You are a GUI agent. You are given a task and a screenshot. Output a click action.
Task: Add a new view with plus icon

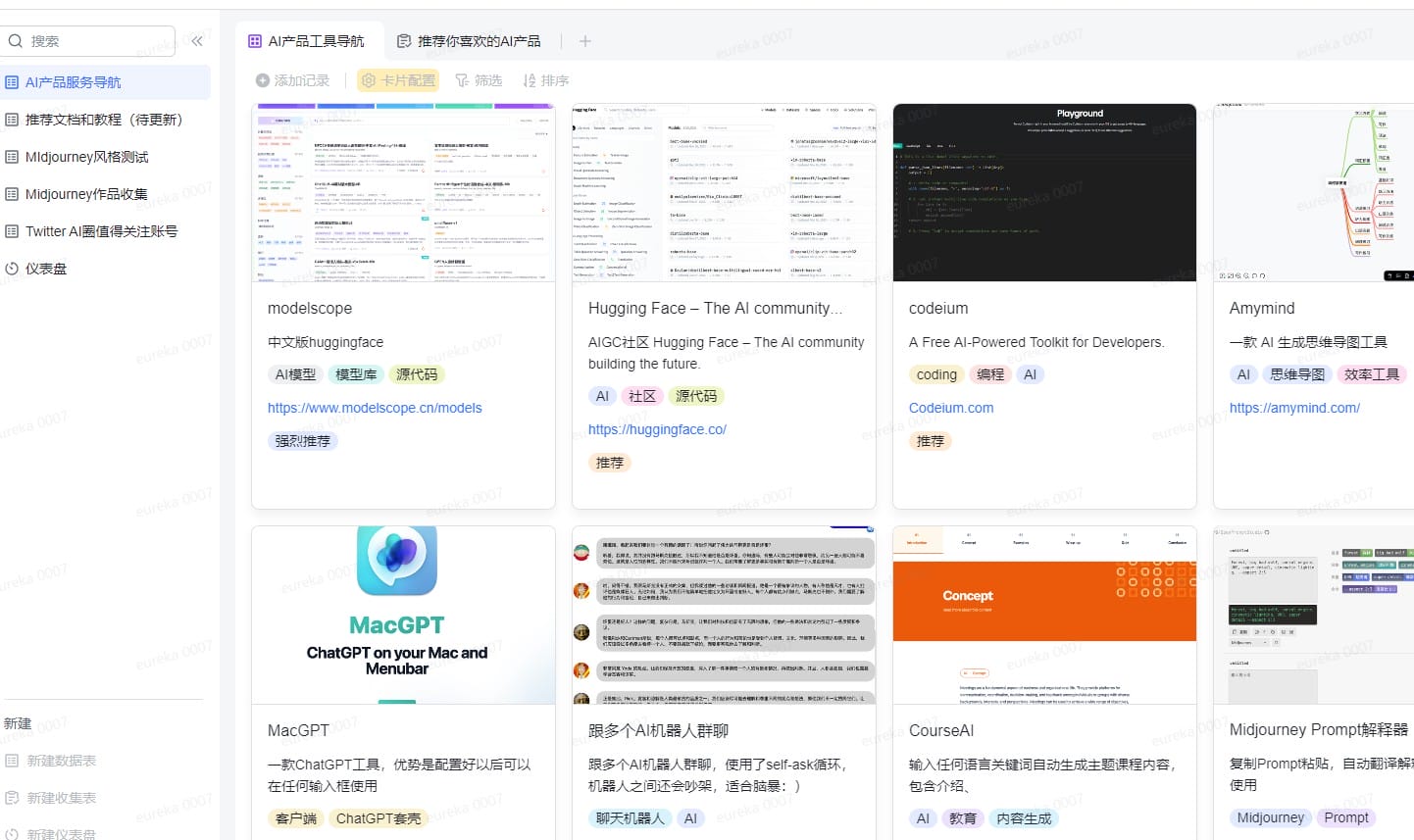pos(585,41)
